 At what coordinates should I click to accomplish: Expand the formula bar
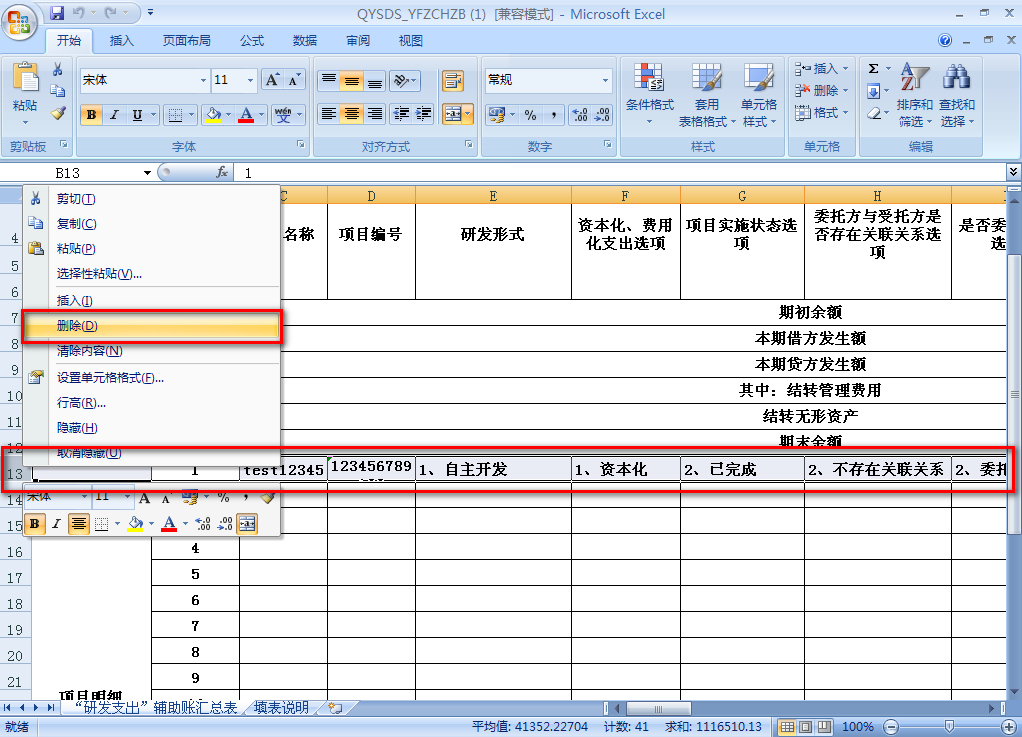1014,171
